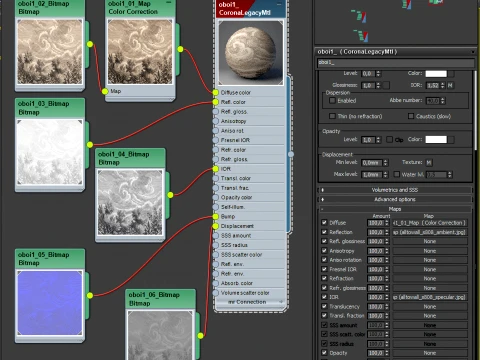
Task: Click the Anisotropy input socket
Action: [x=216, y=121]
